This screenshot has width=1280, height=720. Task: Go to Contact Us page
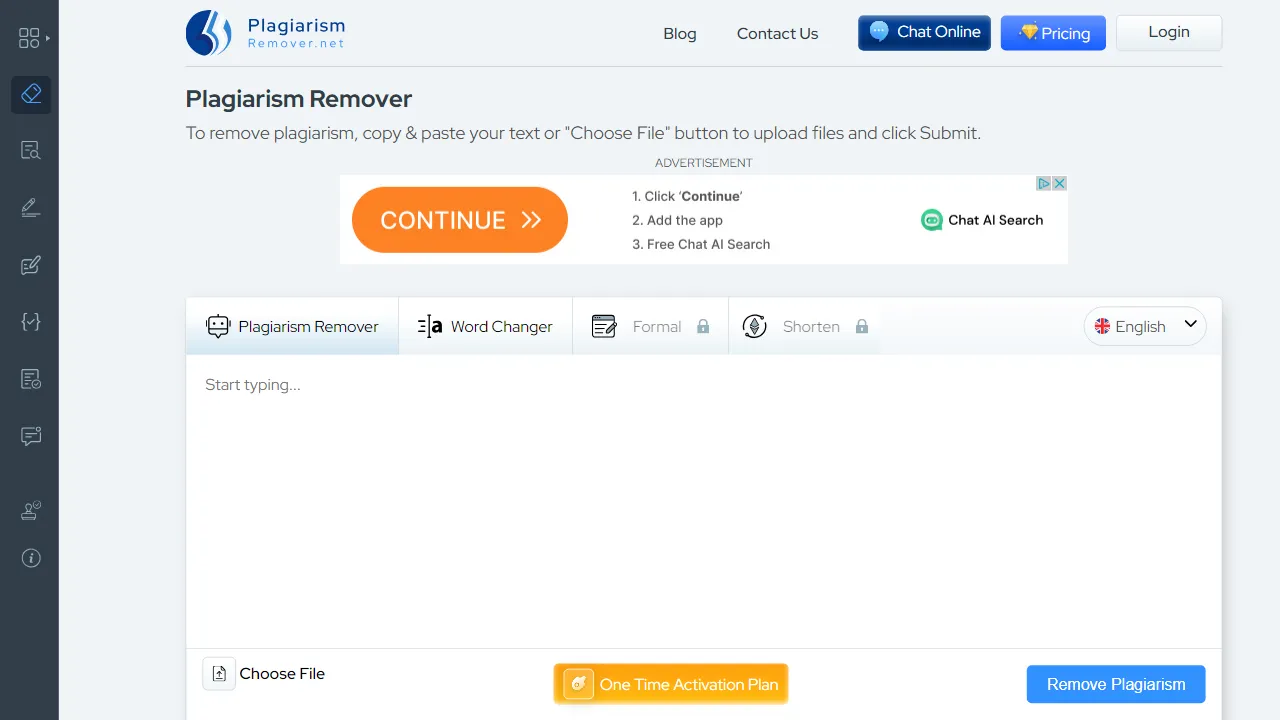click(778, 34)
